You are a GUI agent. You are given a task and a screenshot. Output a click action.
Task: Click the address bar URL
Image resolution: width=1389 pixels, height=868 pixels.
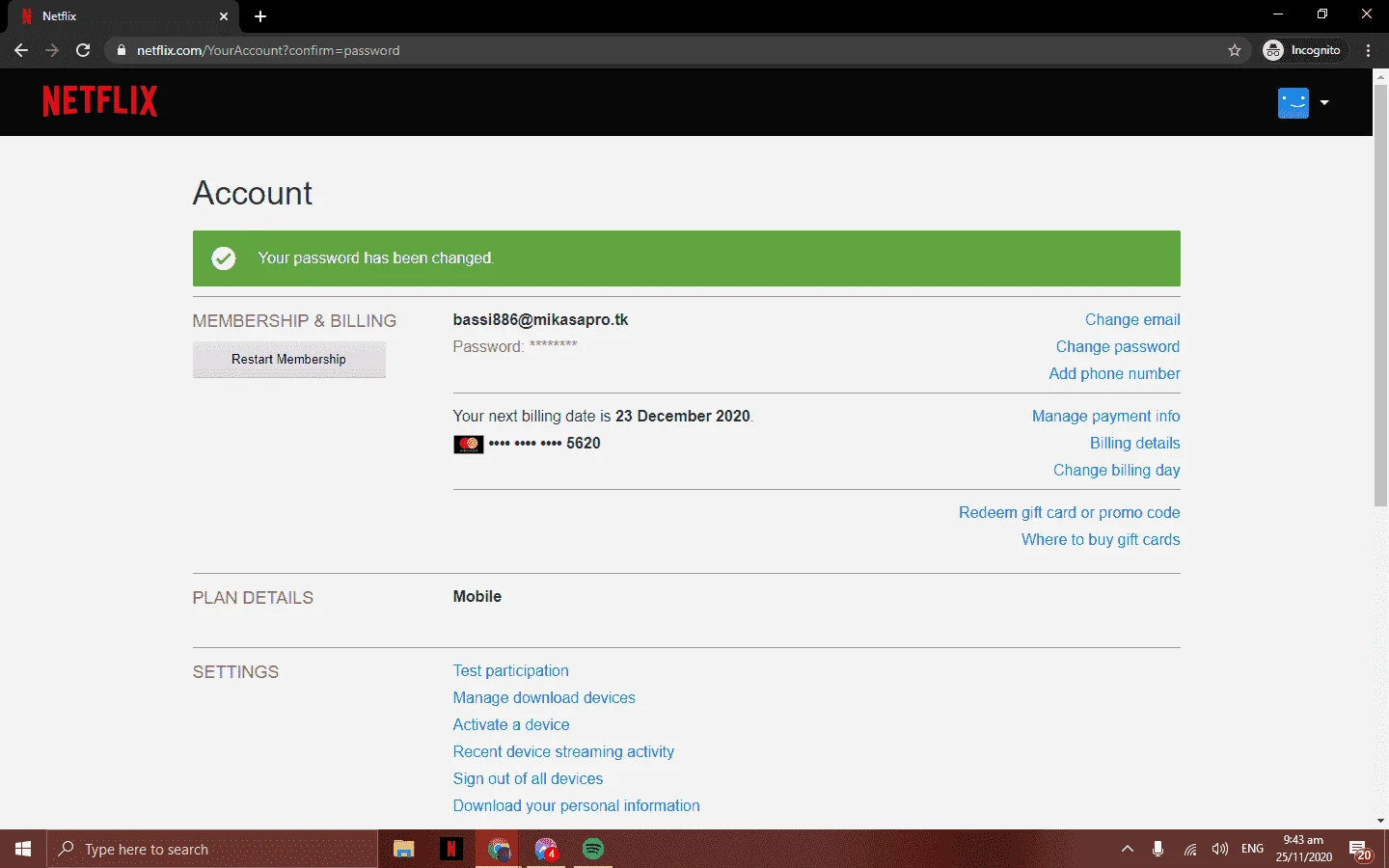click(268, 50)
